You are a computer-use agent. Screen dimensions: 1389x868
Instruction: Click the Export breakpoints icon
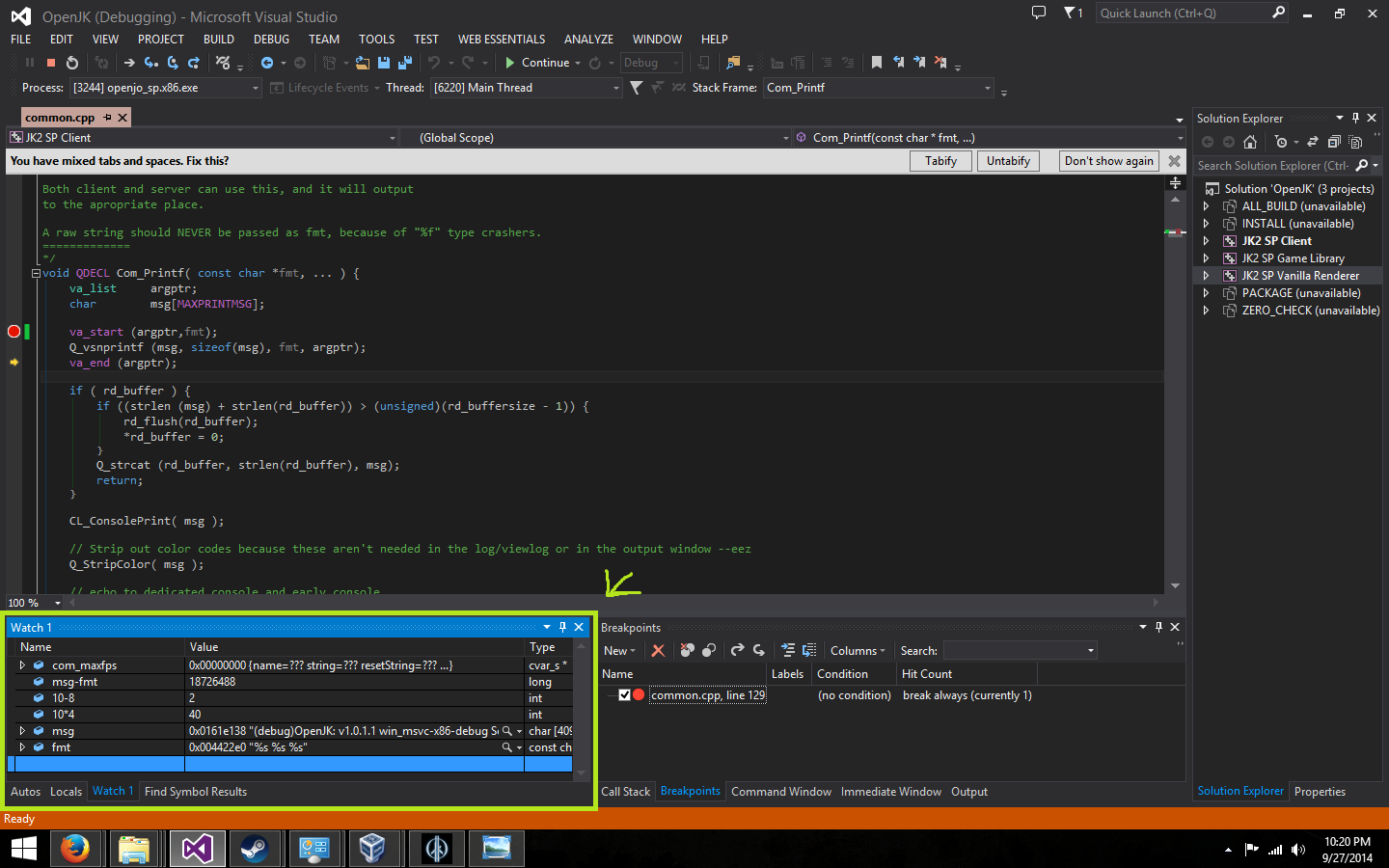(737, 651)
